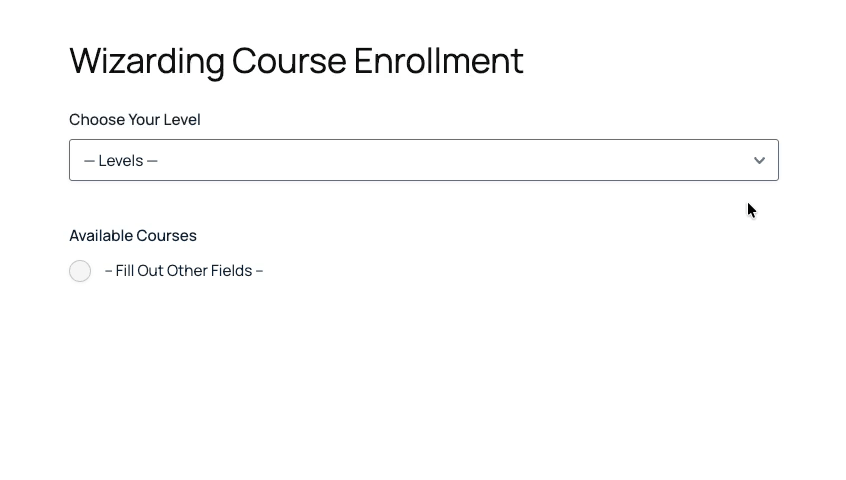
Task: Toggle the radio circle under Available Courses
Action: pos(80,271)
